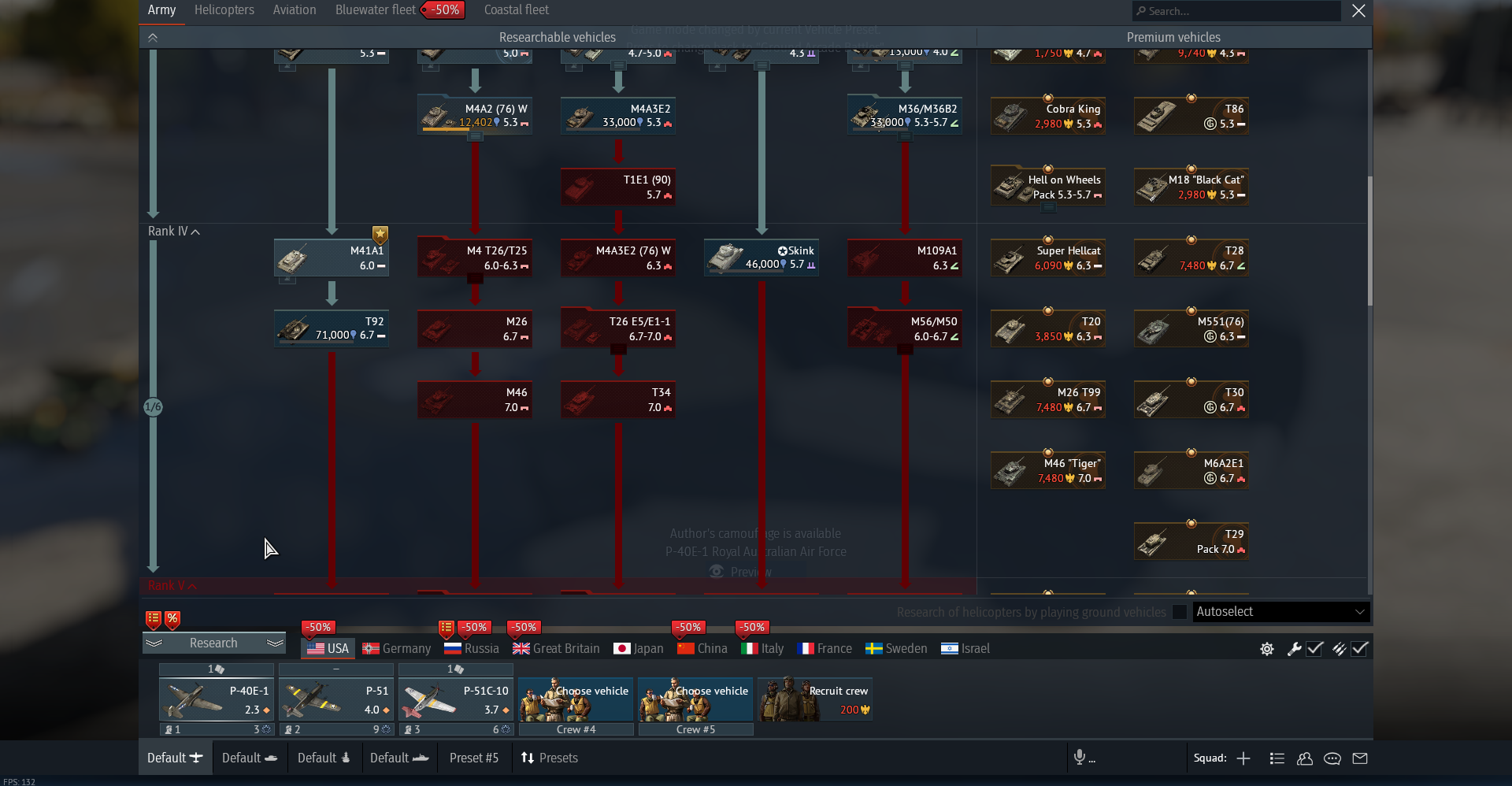Viewport: 1512px width, 786px height.
Task: Click the M4A3E2 tank in the research tree
Action: click(x=618, y=116)
